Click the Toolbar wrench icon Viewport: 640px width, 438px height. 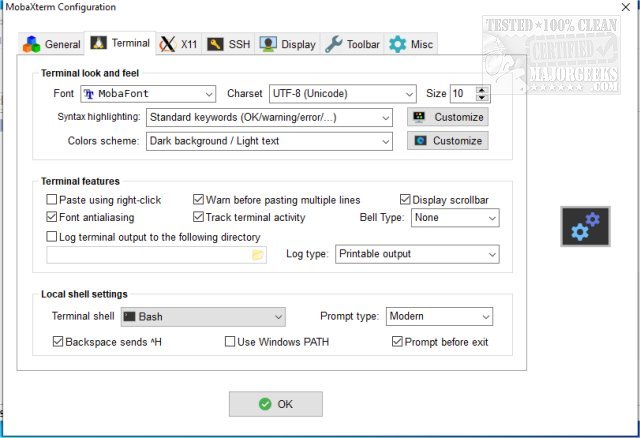(x=334, y=44)
